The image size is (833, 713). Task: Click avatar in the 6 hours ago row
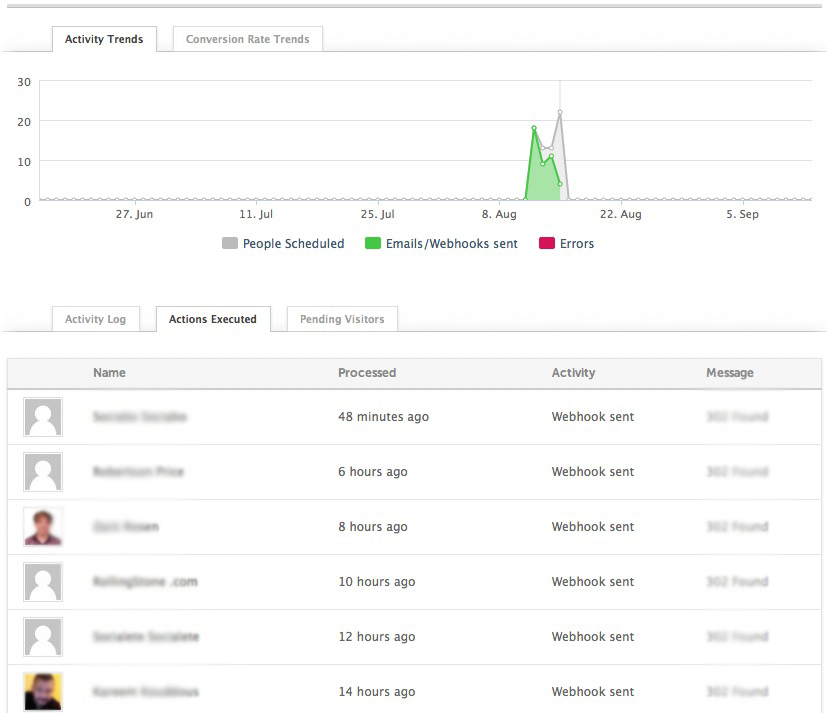(43, 472)
